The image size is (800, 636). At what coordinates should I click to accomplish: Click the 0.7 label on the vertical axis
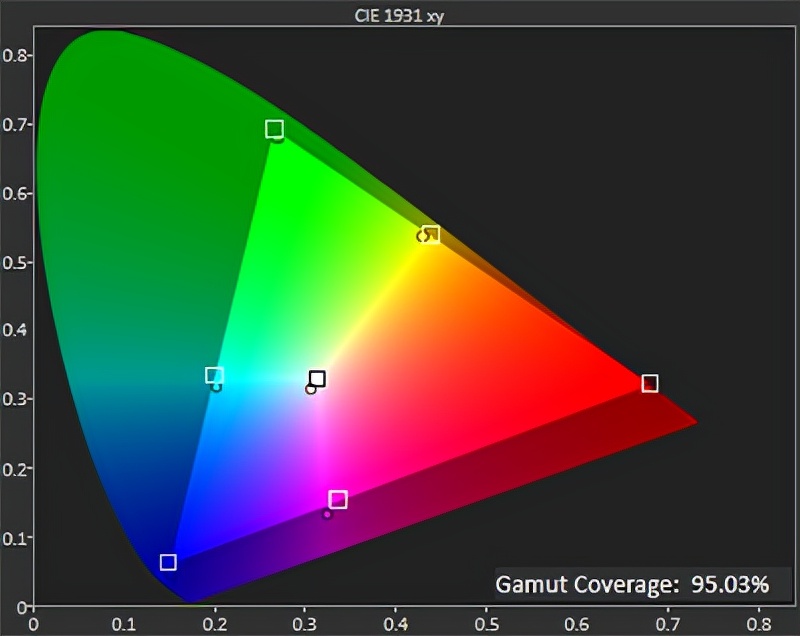point(15,124)
